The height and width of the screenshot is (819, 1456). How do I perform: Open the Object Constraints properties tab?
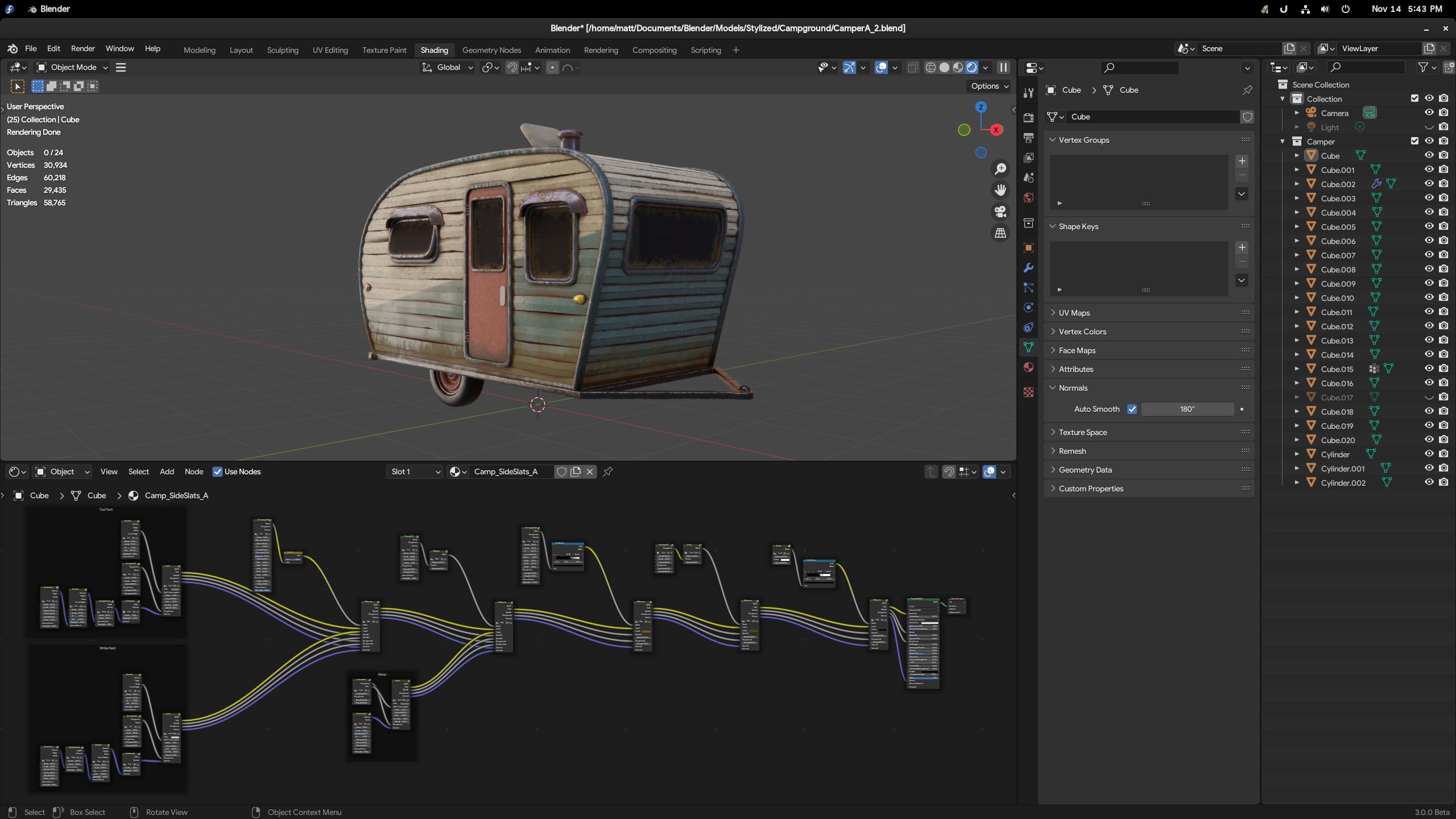click(x=1028, y=328)
